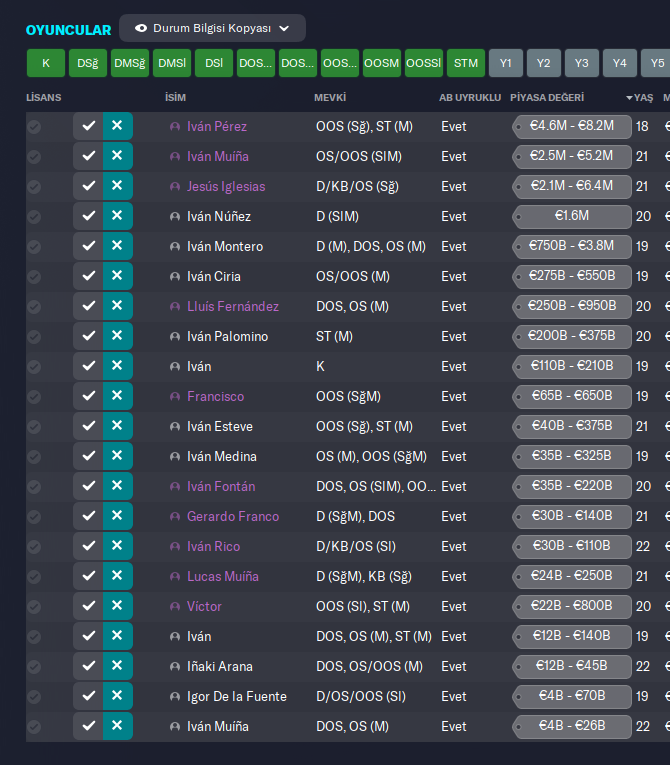Click the X button for Iván Núñez
This screenshot has width=670, height=765.
tap(118, 216)
